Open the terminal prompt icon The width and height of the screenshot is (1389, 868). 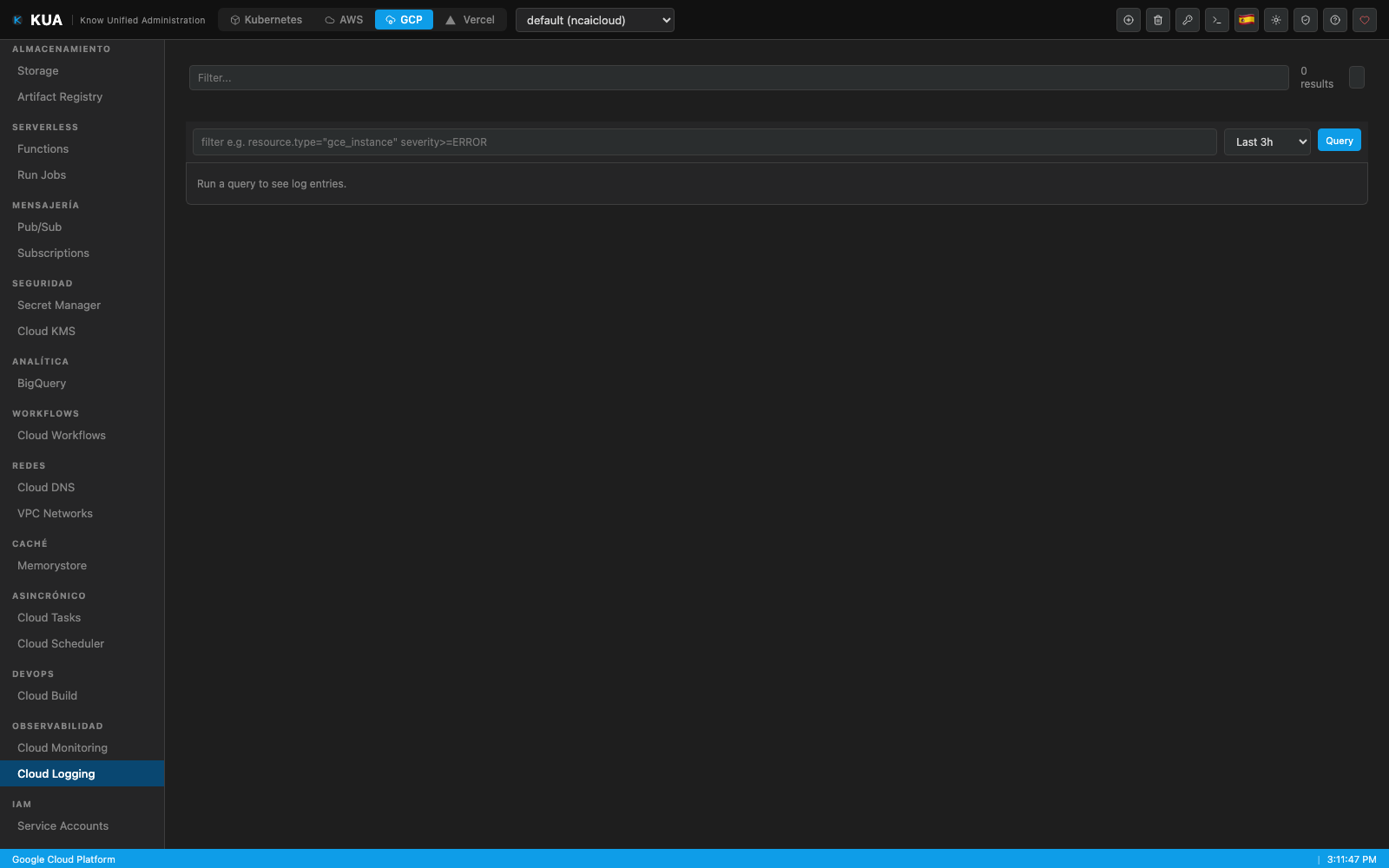click(x=1217, y=20)
